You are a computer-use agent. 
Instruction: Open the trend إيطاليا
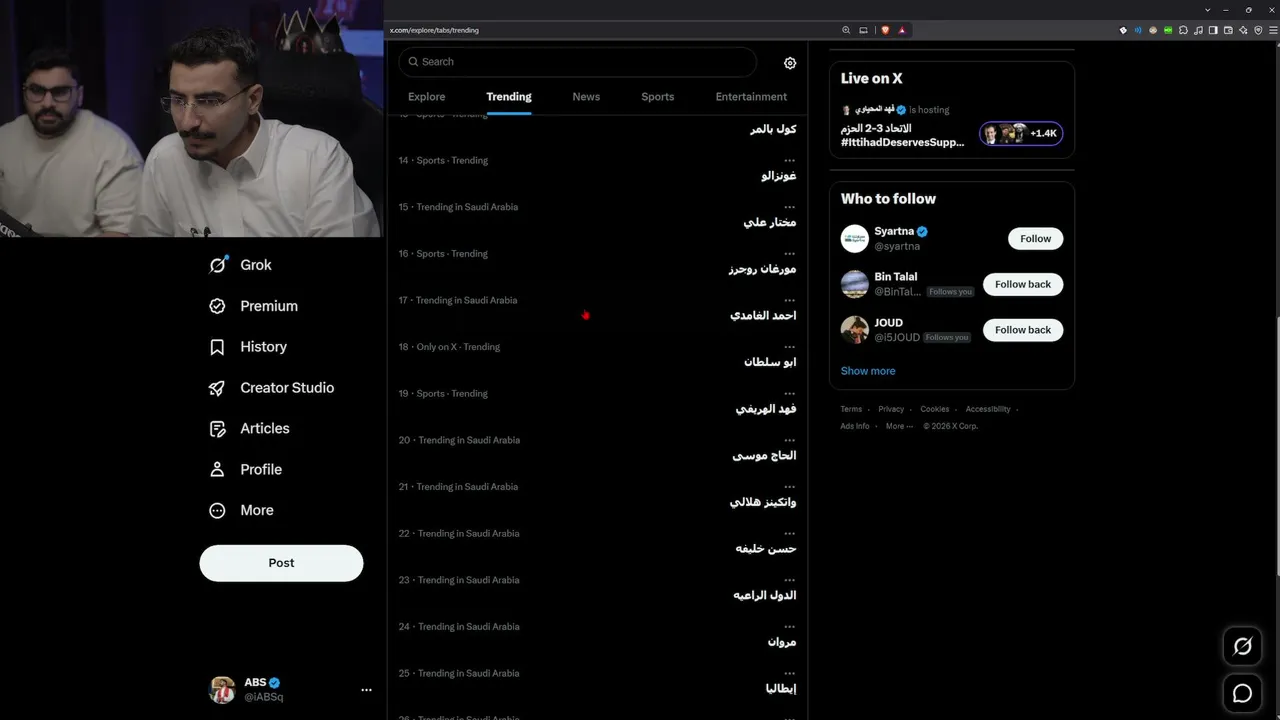pyautogui.click(x=780, y=688)
